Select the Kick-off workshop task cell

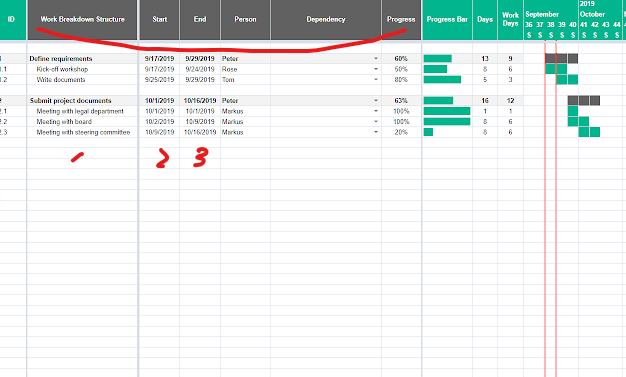(x=83, y=69)
